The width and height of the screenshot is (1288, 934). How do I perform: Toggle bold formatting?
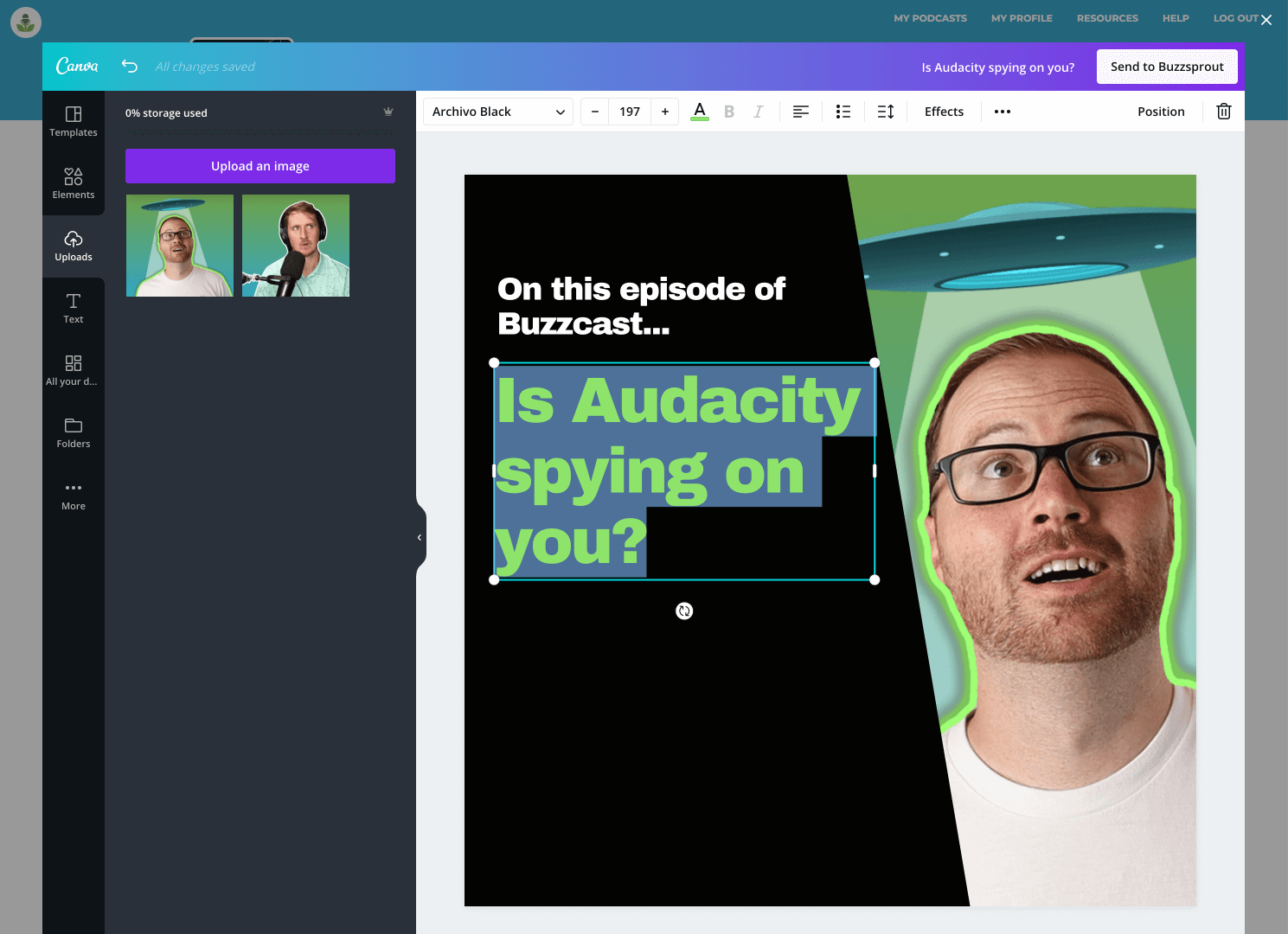[x=729, y=112]
